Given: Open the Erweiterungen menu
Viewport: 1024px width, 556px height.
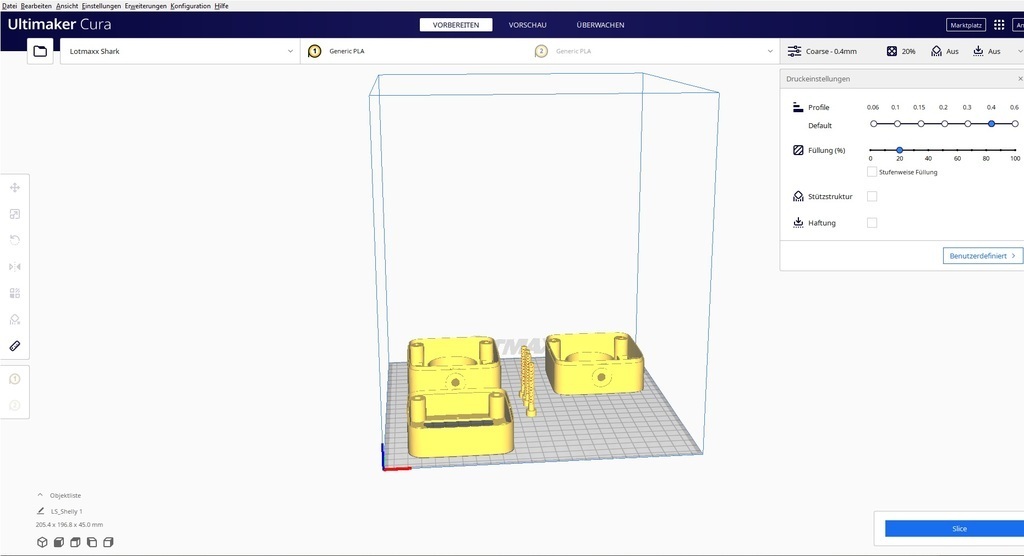Looking at the screenshot, I should point(146,6).
